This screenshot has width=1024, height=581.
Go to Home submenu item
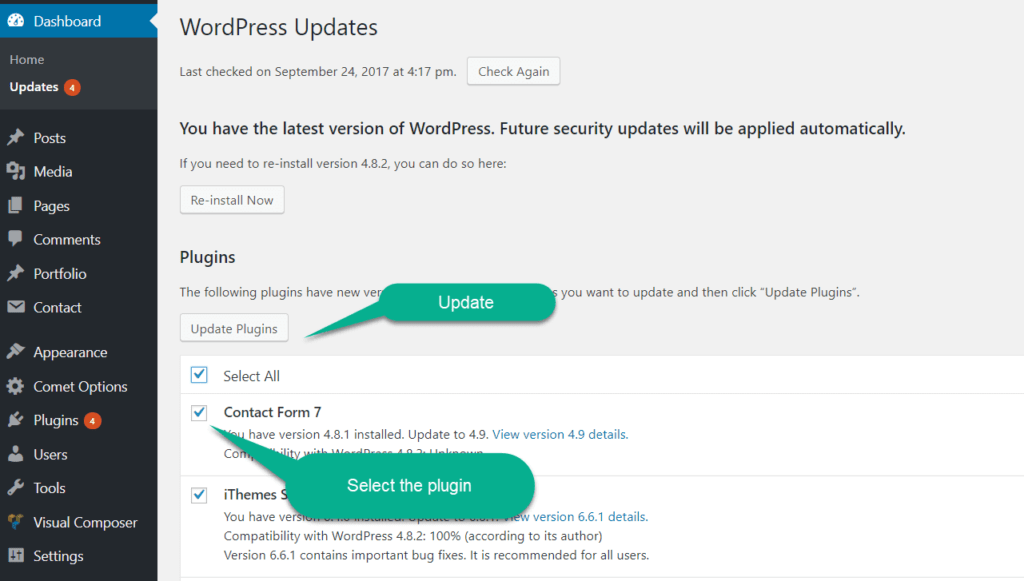(27, 59)
